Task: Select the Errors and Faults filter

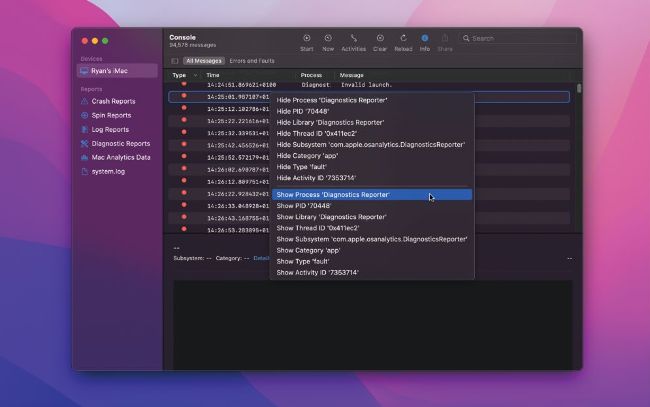Action: pos(252,61)
